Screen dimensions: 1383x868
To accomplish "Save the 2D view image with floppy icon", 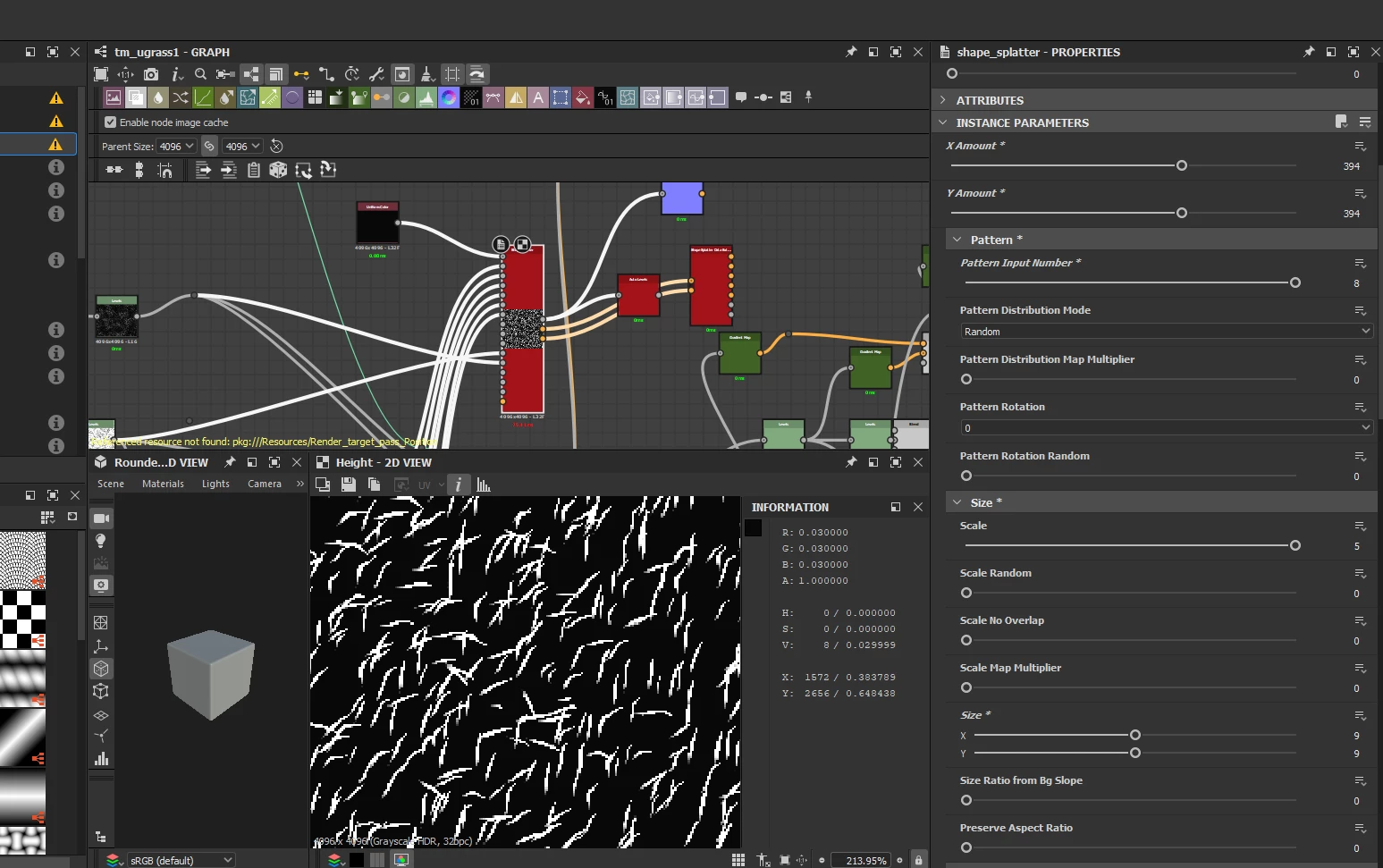I will click(x=349, y=485).
